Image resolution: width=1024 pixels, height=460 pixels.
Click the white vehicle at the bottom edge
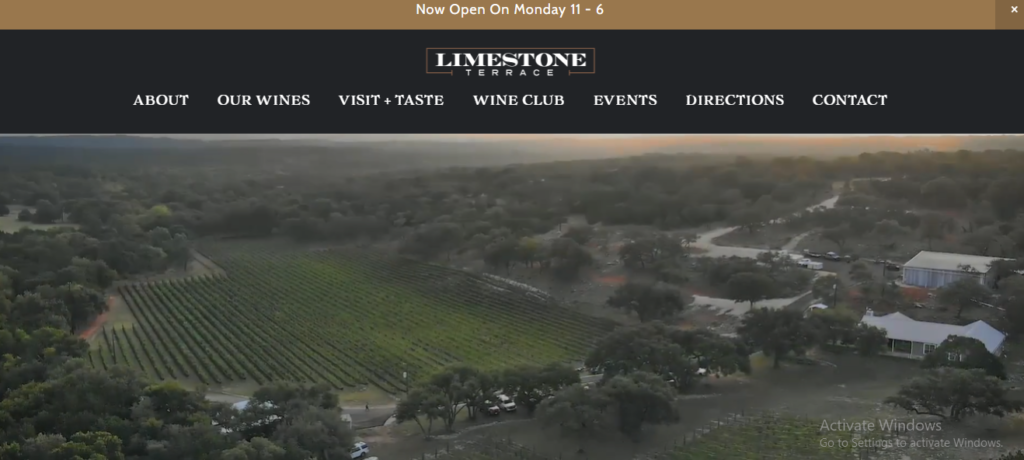coord(359,450)
